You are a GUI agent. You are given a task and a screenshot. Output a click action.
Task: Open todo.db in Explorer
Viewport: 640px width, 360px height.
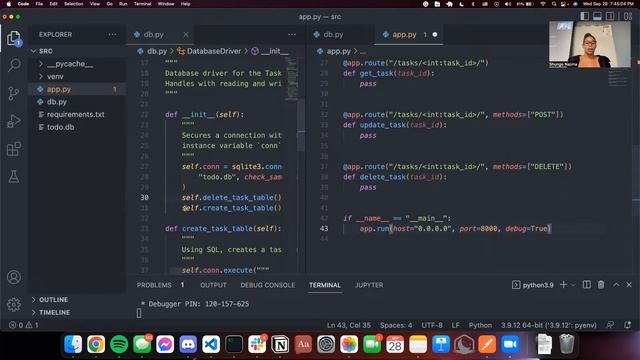78,127
